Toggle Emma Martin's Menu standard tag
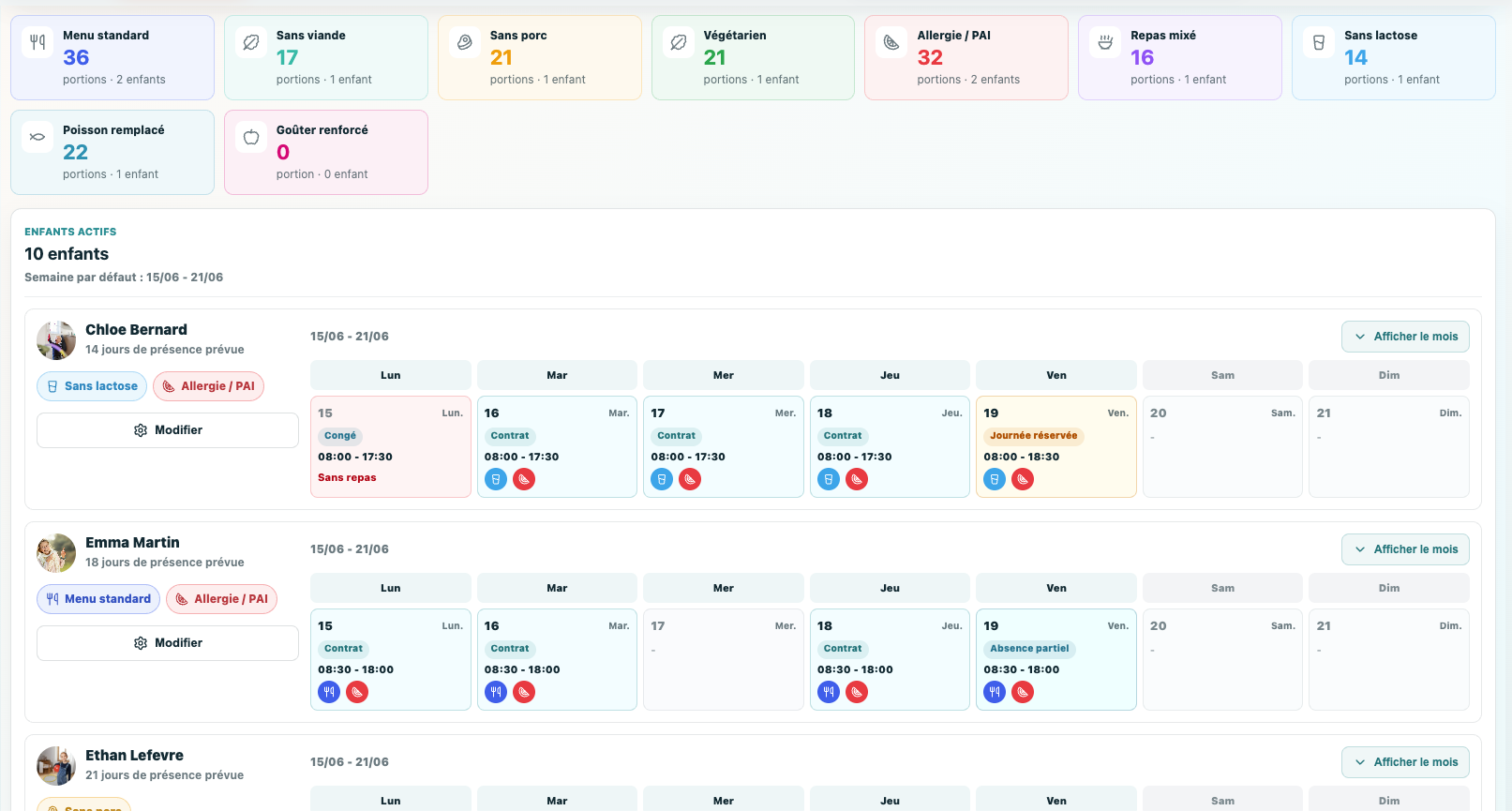1512x811 pixels. 98,599
